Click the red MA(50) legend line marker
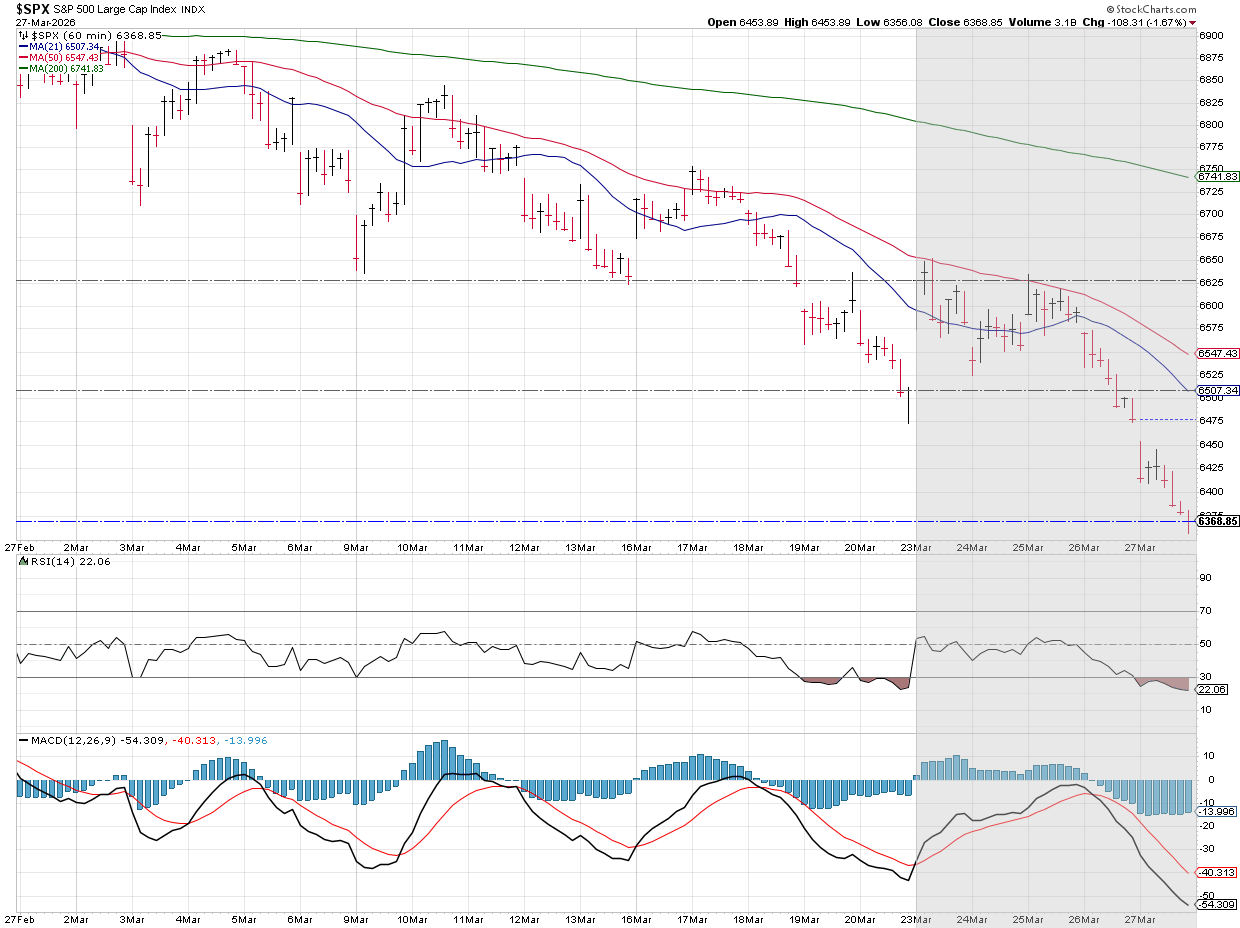Screen dimensions: 1240x928 tap(25, 57)
